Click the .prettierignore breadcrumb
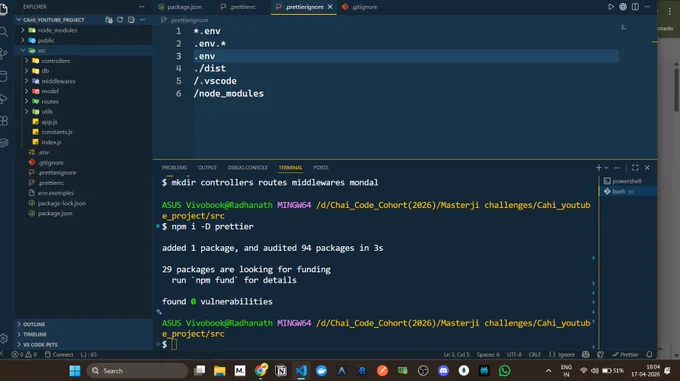Viewport: 680px width, 381px height. click(x=185, y=20)
